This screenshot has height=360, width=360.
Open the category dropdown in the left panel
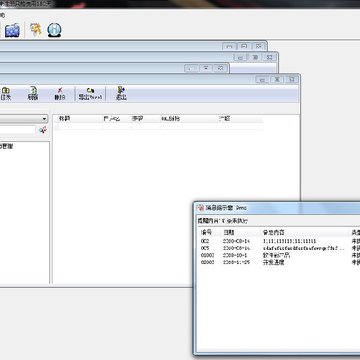pyautogui.click(x=45, y=119)
